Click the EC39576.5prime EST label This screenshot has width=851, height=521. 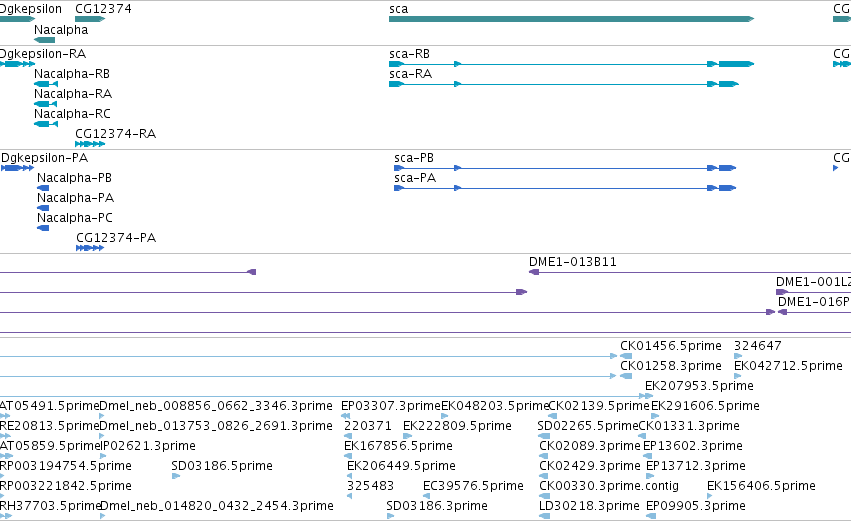473,487
